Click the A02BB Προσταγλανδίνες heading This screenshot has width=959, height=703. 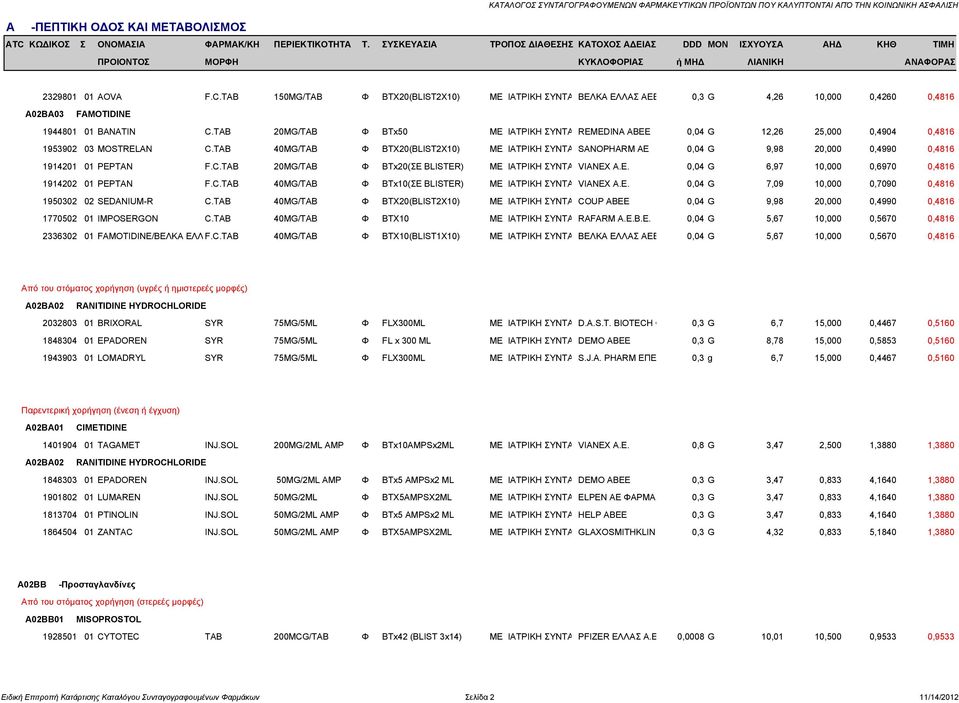tap(76, 585)
